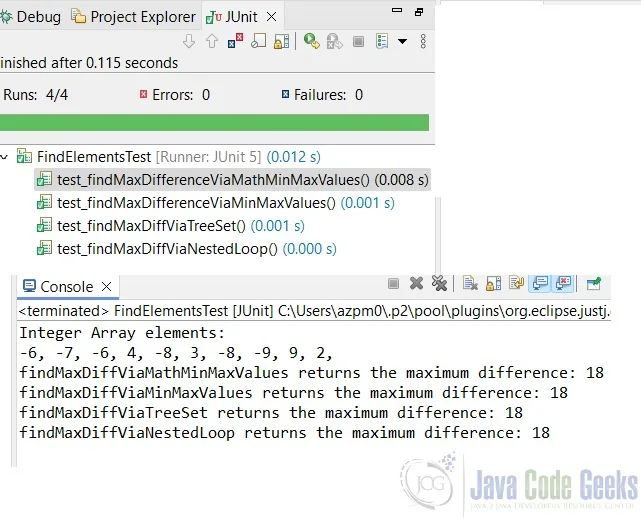Open the Test Run History dropdown arrow
Image resolution: width=641 pixels, height=525 pixels.
pos(402,41)
